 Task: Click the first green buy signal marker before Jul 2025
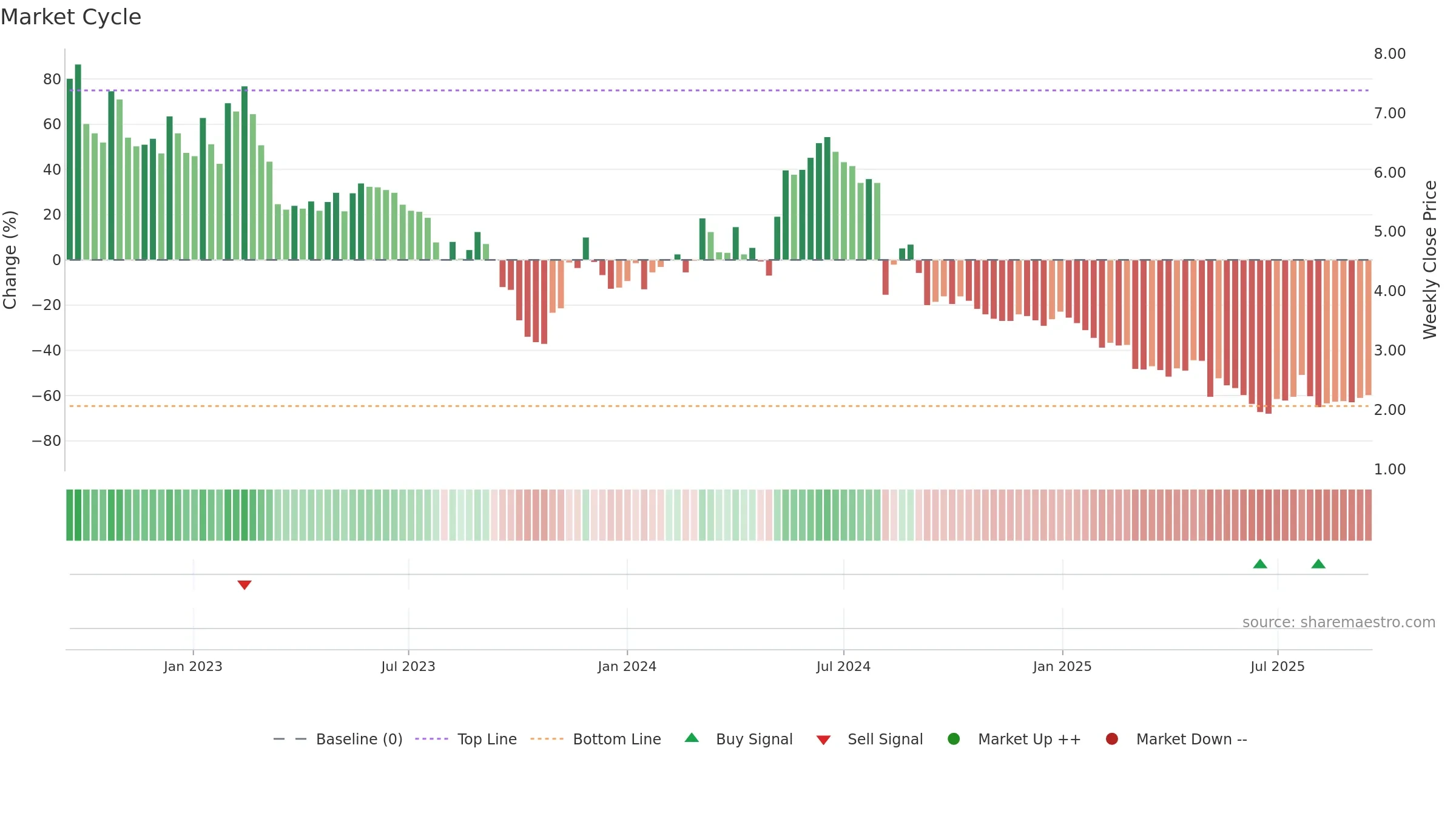1260,564
